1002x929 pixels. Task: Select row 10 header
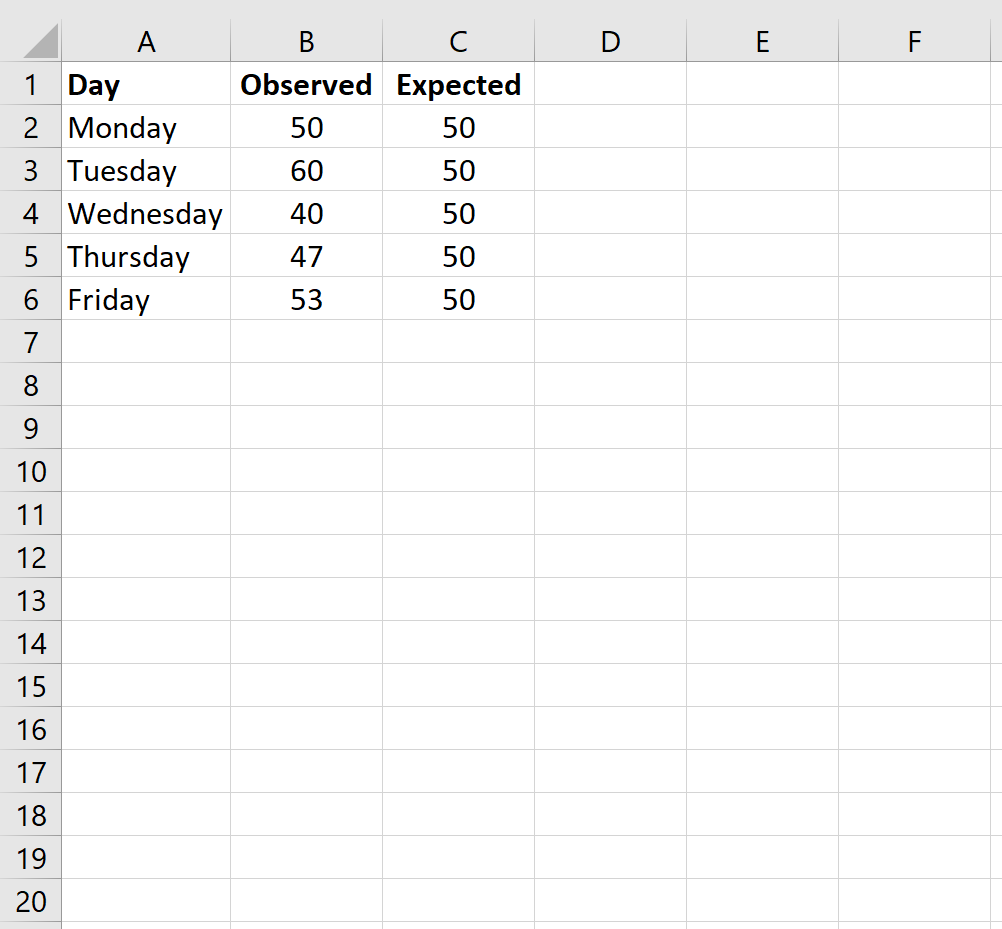(31, 471)
